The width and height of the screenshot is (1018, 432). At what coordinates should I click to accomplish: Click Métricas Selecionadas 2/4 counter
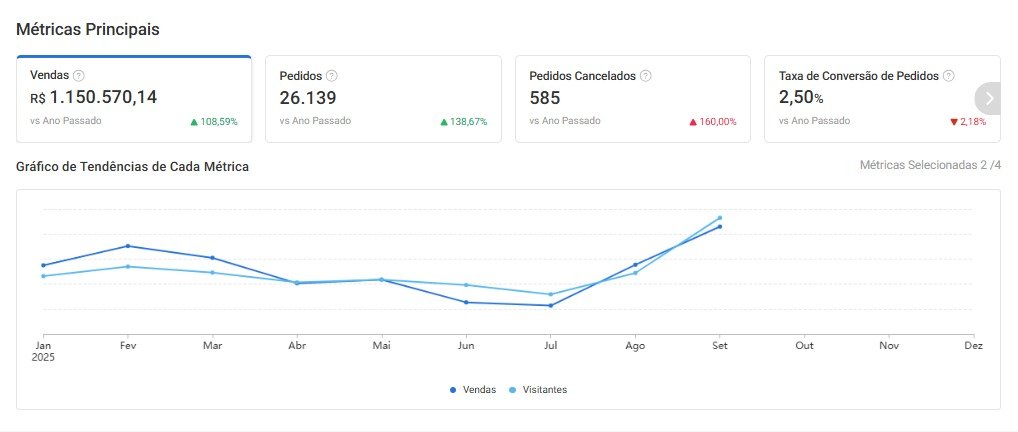[929, 165]
